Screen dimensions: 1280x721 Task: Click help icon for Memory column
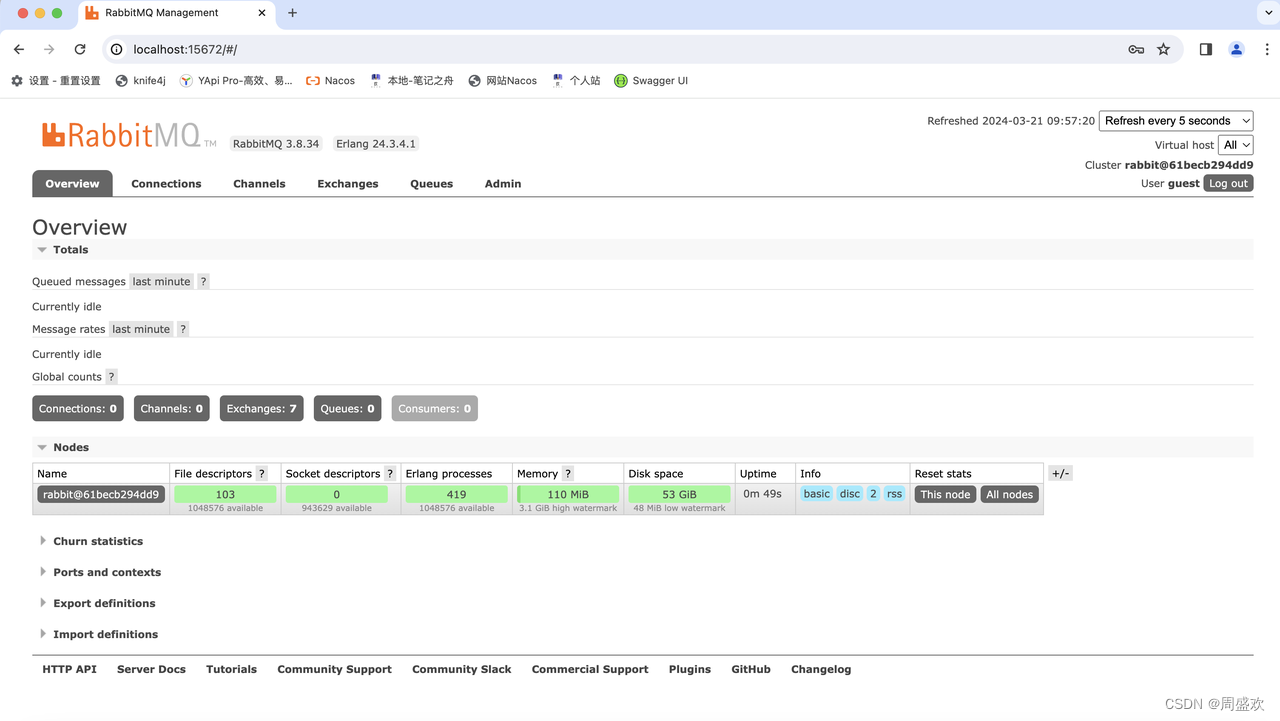pyautogui.click(x=568, y=474)
